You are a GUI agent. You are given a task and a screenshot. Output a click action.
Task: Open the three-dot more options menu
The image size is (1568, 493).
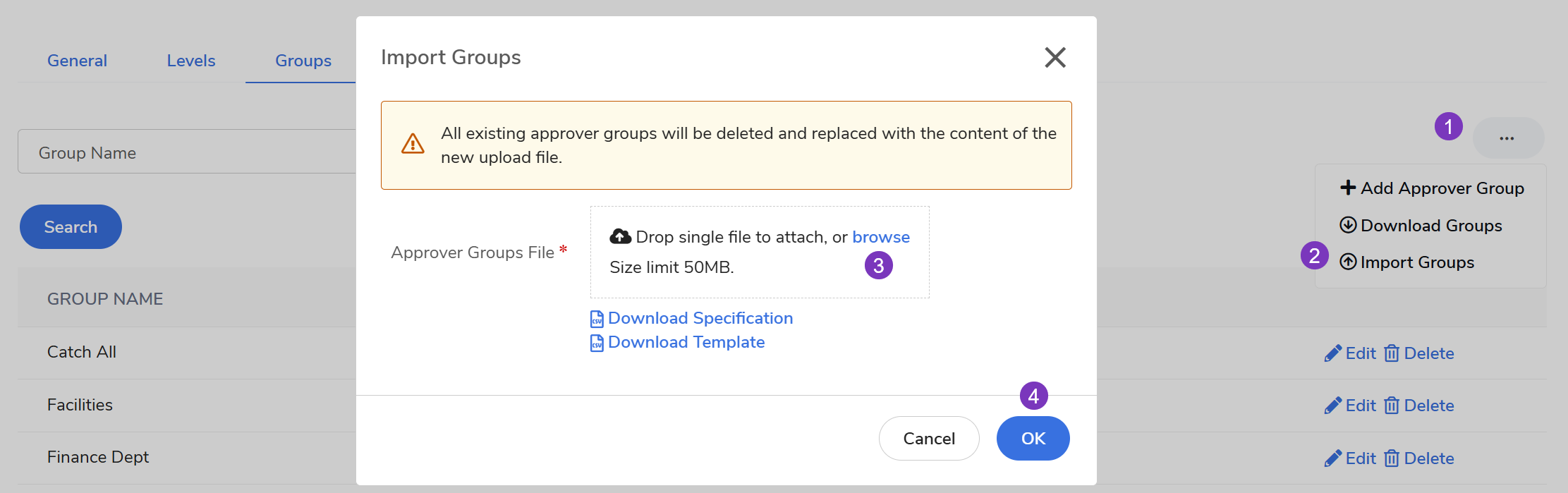(1507, 138)
